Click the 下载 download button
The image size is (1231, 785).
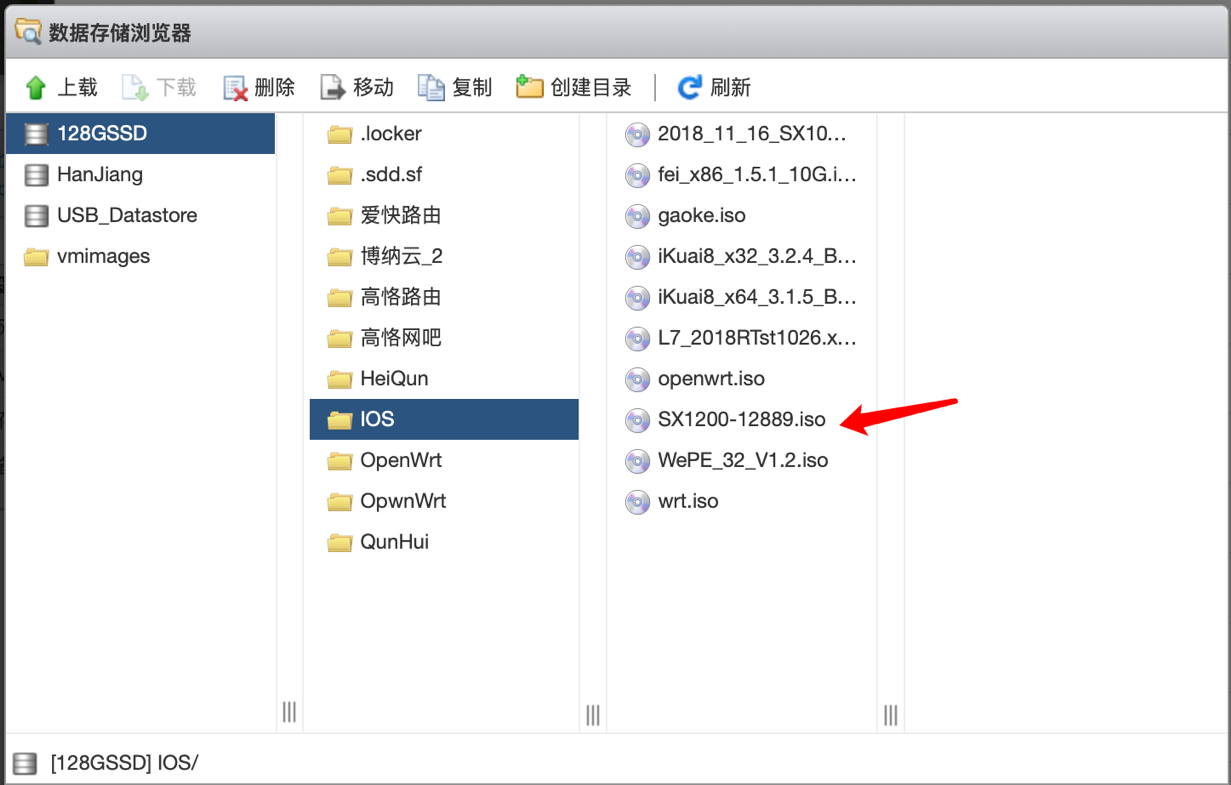tap(159, 88)
